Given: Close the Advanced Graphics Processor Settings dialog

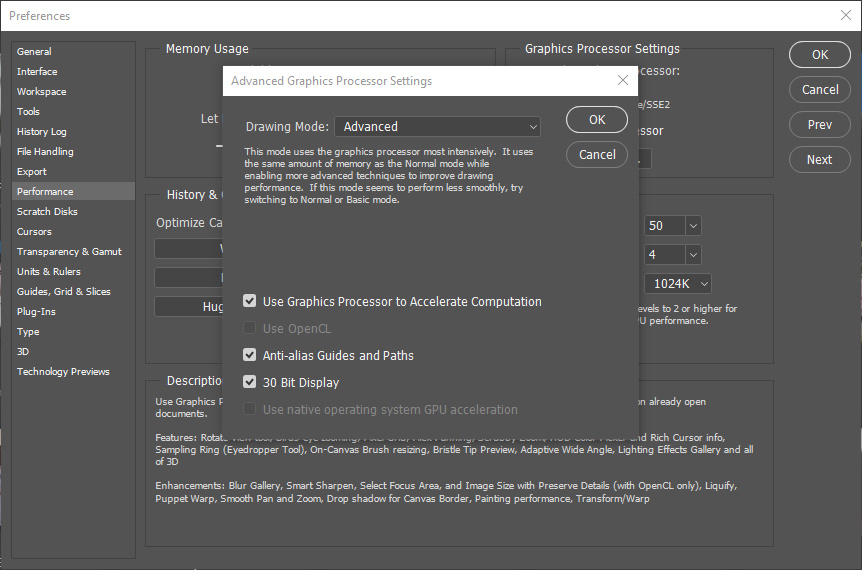Looking at the screenshot, I should coord(622,80).
